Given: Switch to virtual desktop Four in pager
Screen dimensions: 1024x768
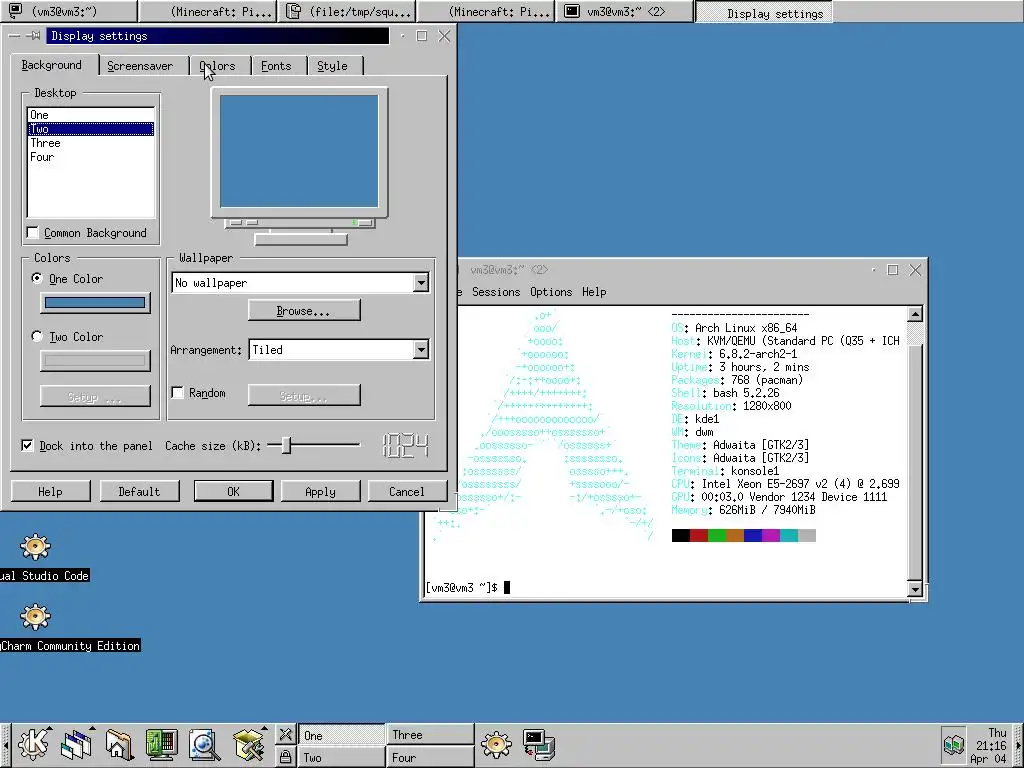Looking at the screenshot, I should 430,757.
